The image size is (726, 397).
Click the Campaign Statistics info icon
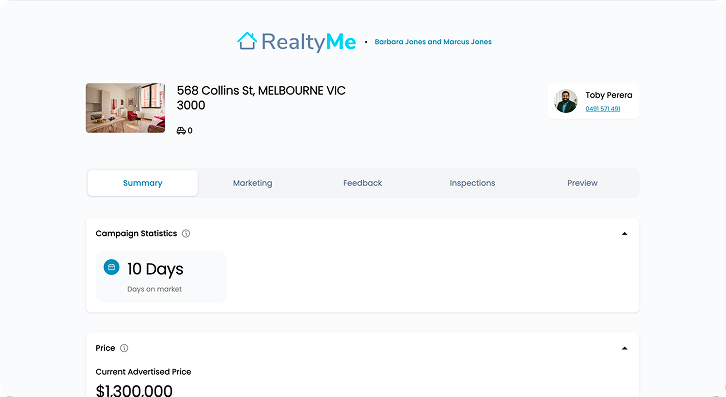(186, 233)
